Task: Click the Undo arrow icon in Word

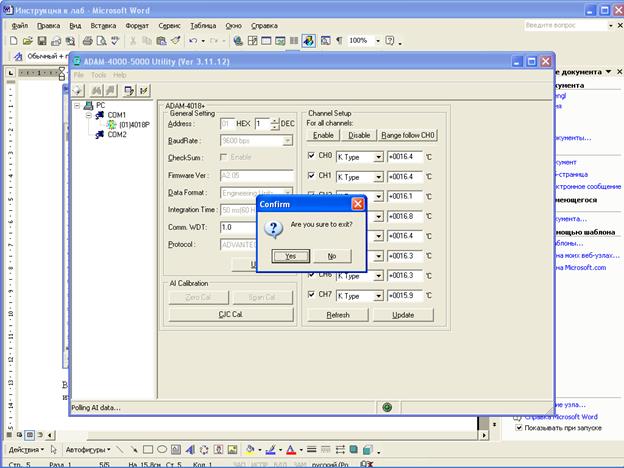Action: tap(191, 41)
